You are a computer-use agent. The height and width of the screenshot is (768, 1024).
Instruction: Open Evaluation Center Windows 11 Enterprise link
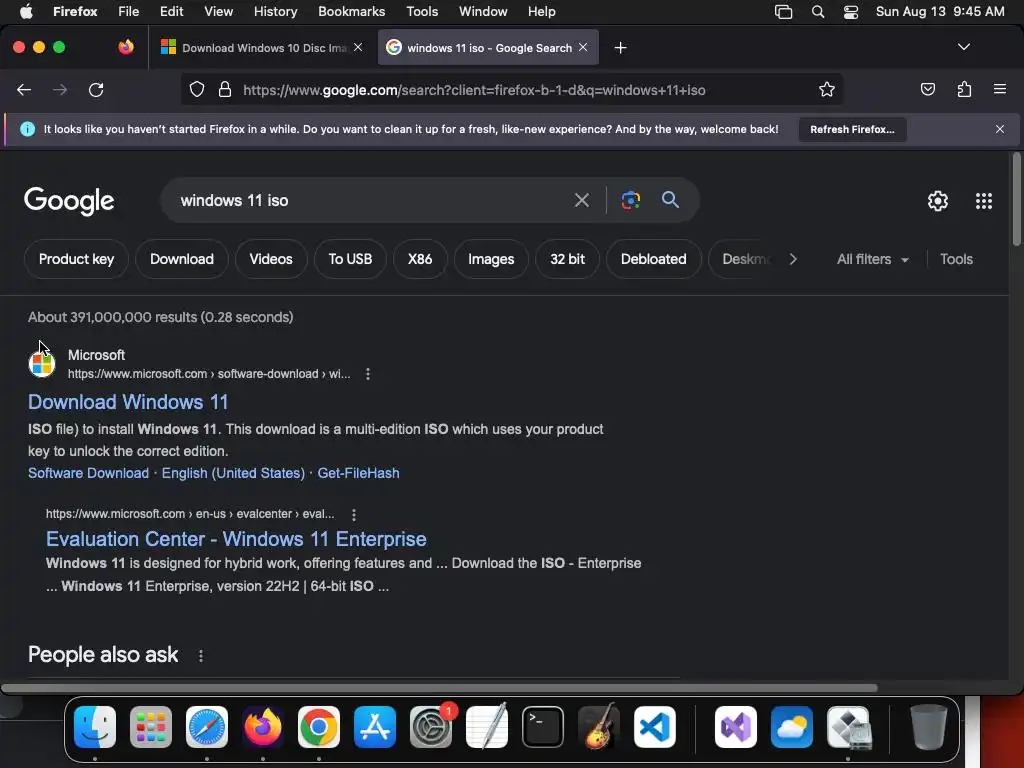(236, 539)
